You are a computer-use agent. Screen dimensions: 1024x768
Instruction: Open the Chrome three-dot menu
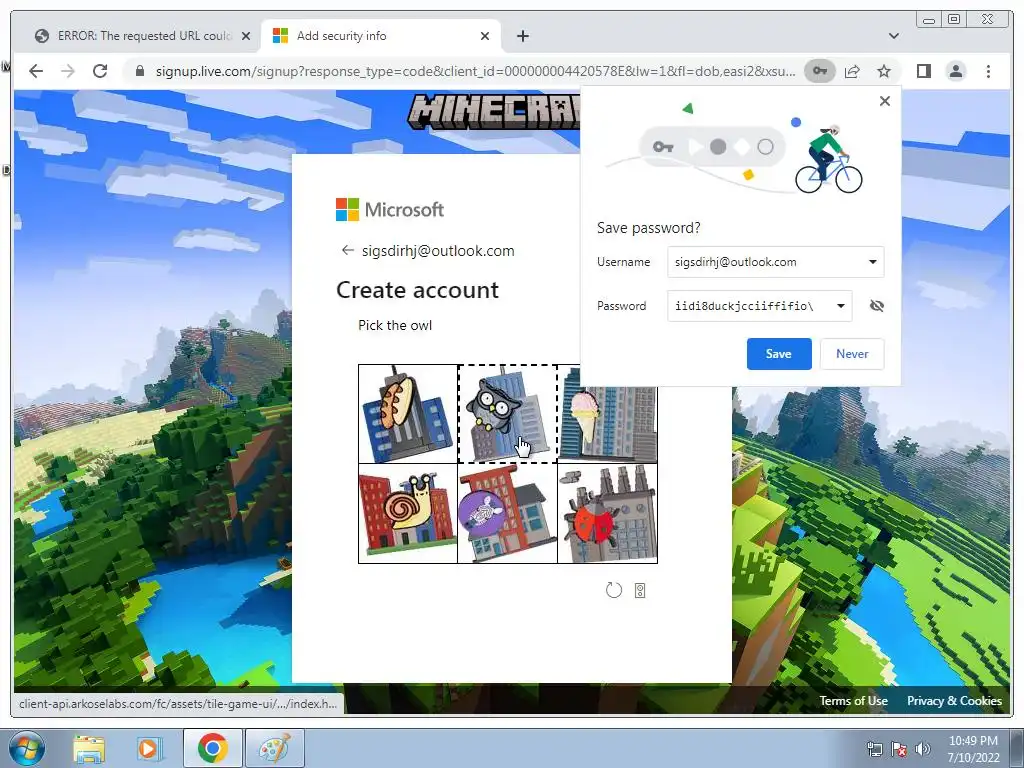point(988,71)
